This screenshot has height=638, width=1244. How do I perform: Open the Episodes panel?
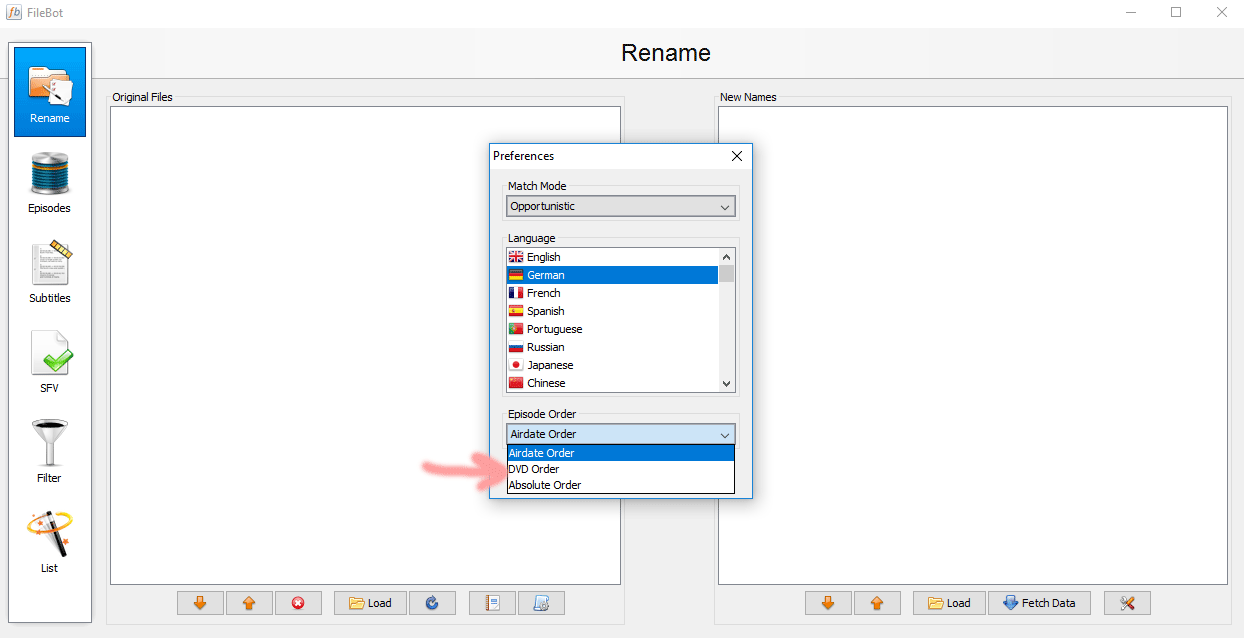[50, 182]
